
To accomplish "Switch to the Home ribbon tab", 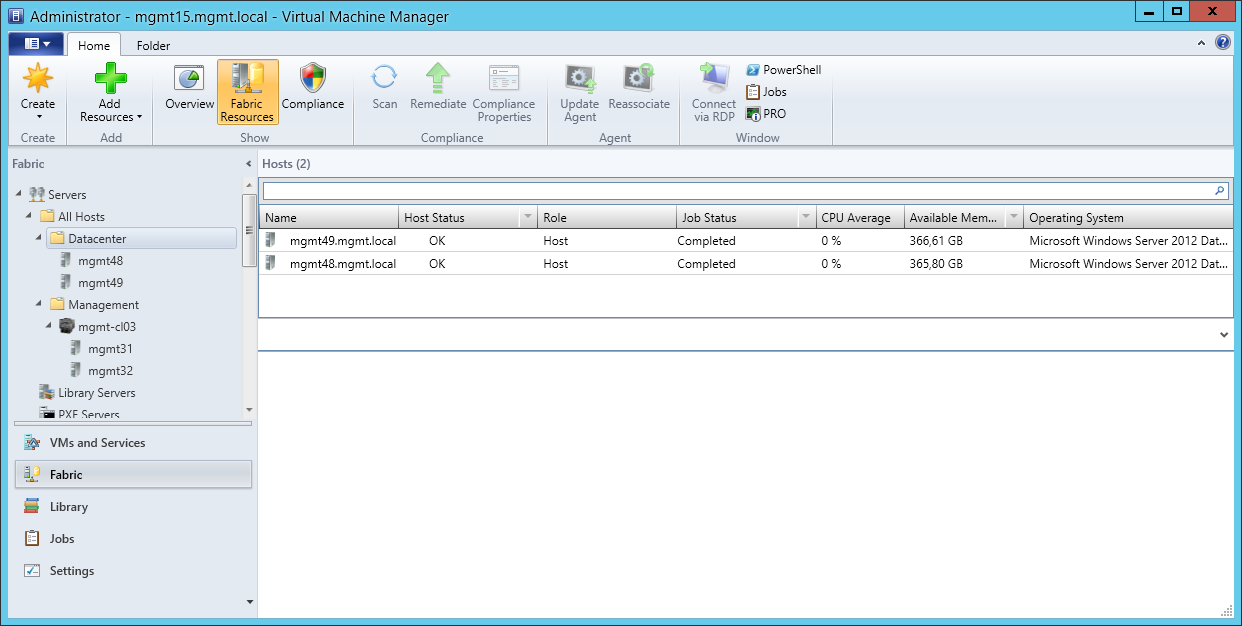I will click(x=94, y=45).
